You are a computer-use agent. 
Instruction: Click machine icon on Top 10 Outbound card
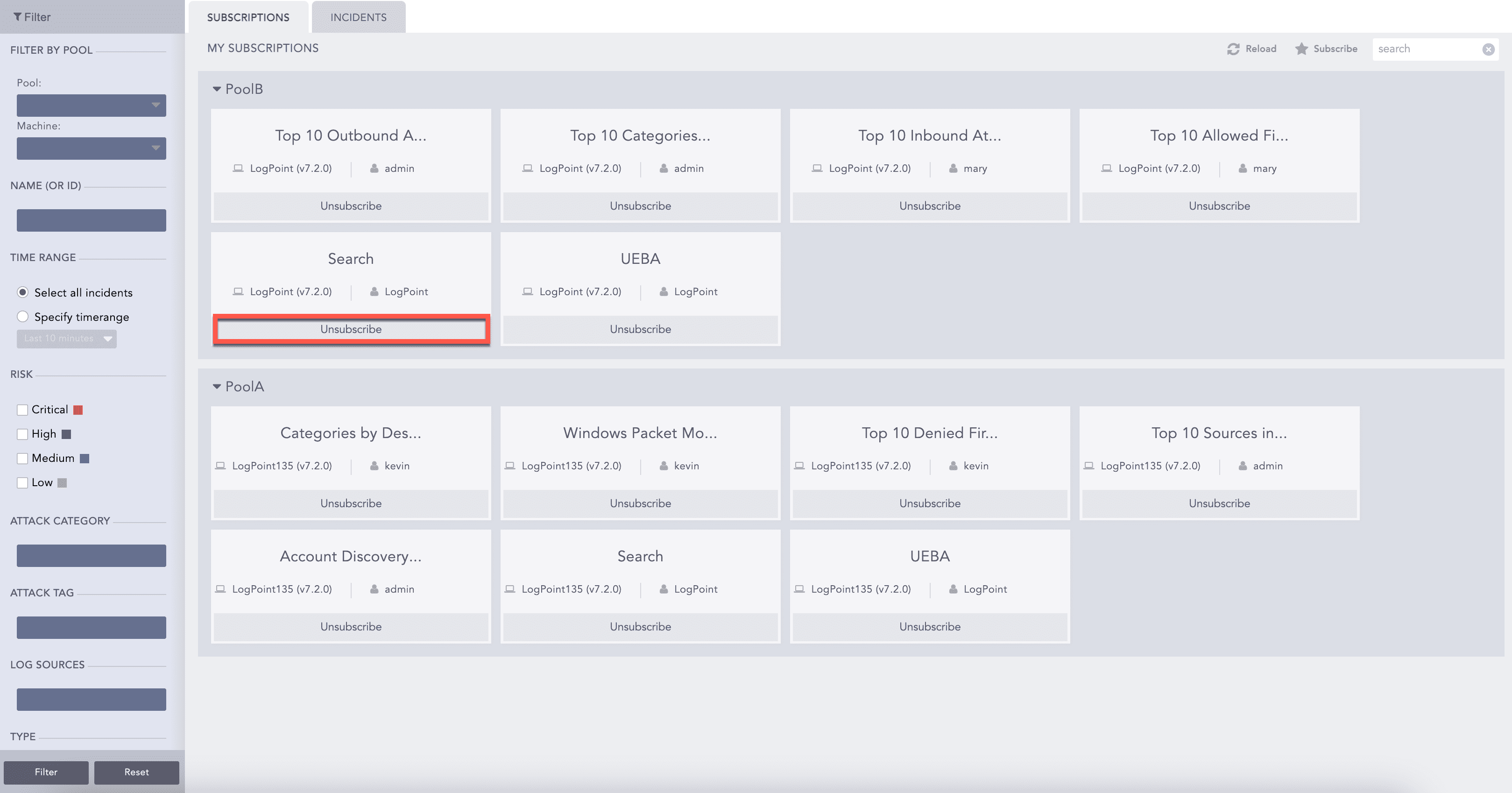point(238,169)
